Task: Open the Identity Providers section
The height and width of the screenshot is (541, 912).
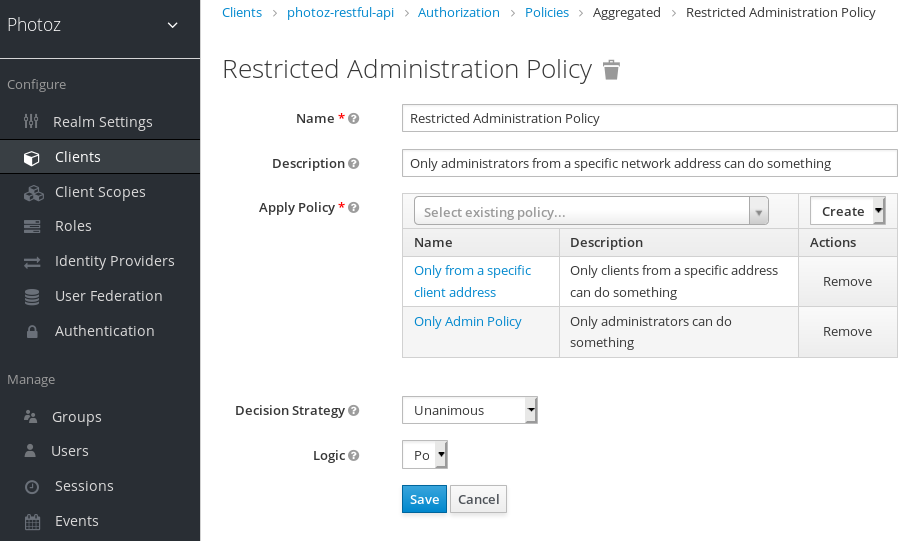Action: 114,261
